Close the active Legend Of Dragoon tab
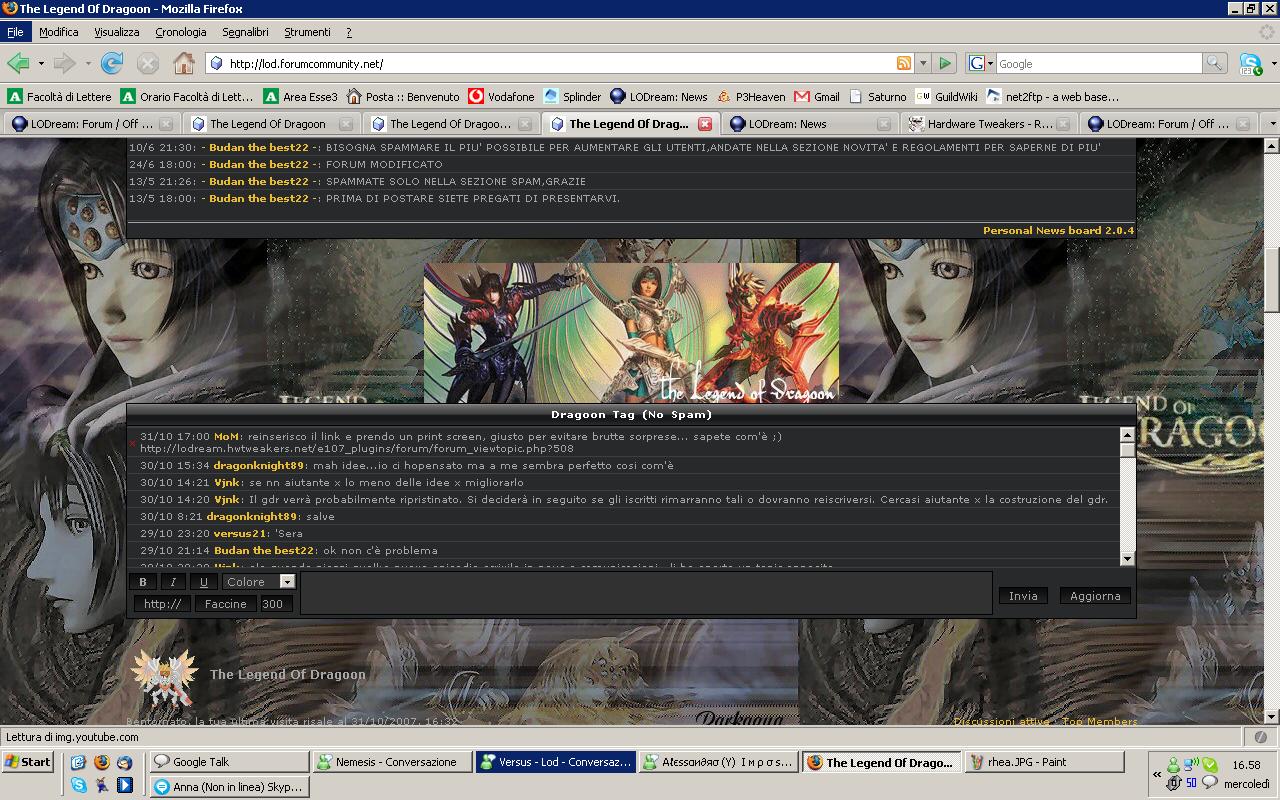The height and width of the screenshot is (800, 1280). [705, 124]
